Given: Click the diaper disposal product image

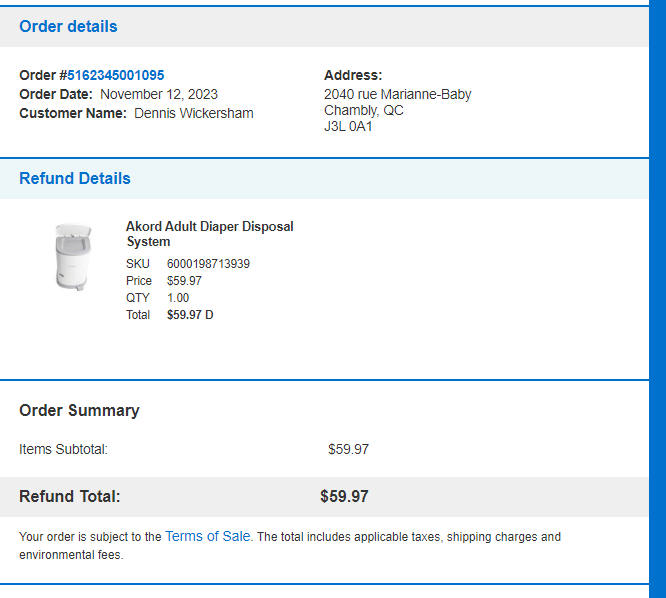Looking at the screenshot, I should tap(73, 257).
